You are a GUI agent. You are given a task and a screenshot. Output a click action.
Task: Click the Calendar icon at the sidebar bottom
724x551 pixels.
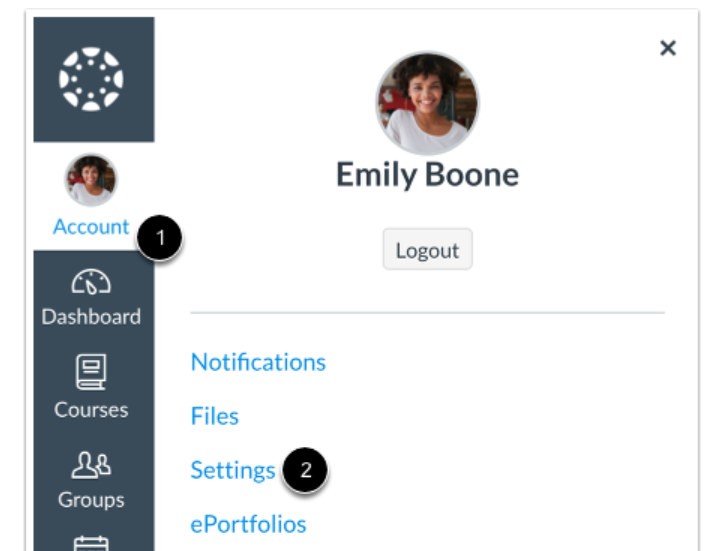(91, 543)
